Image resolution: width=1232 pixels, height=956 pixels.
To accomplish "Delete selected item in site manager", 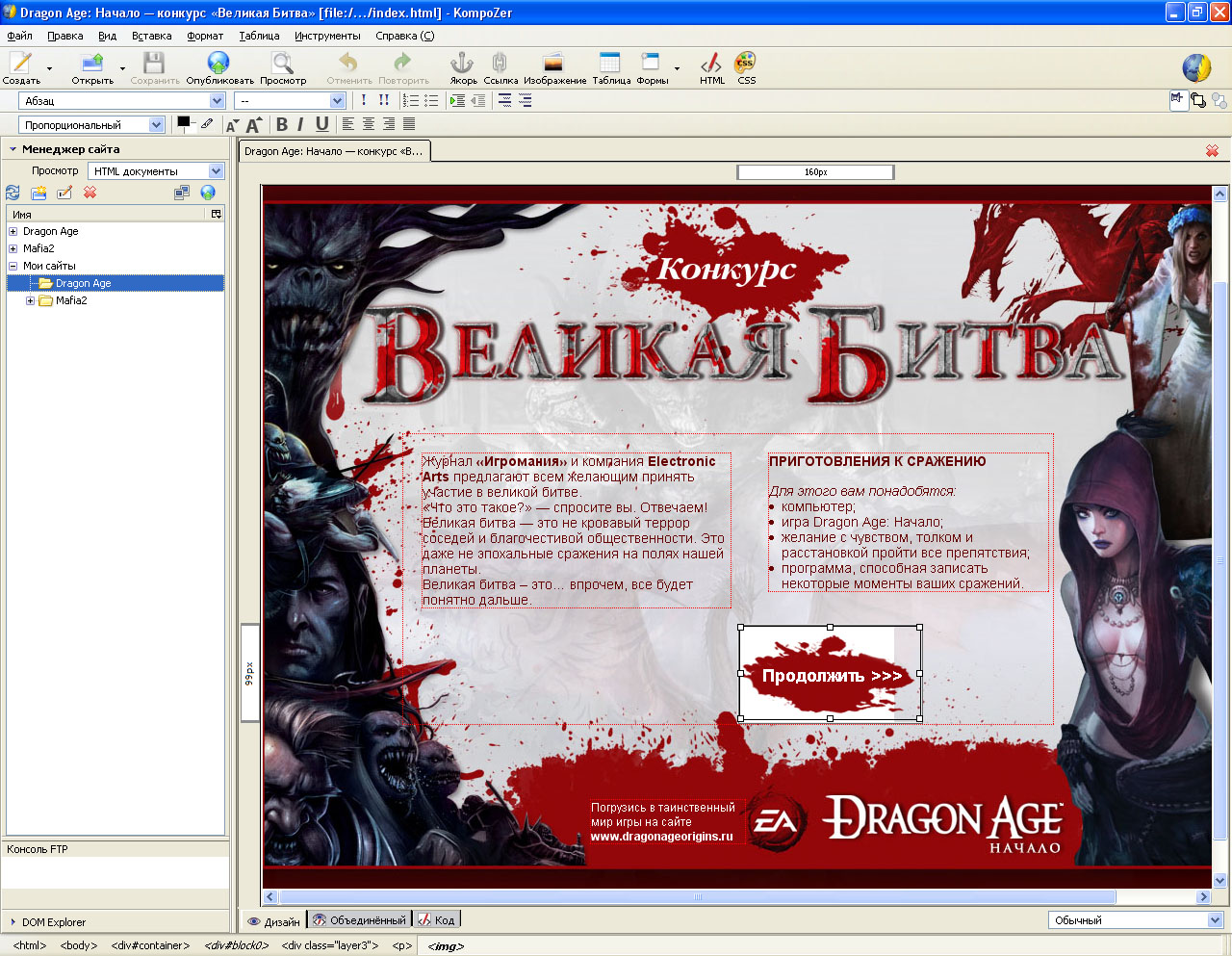I will (x=90, y=193).
